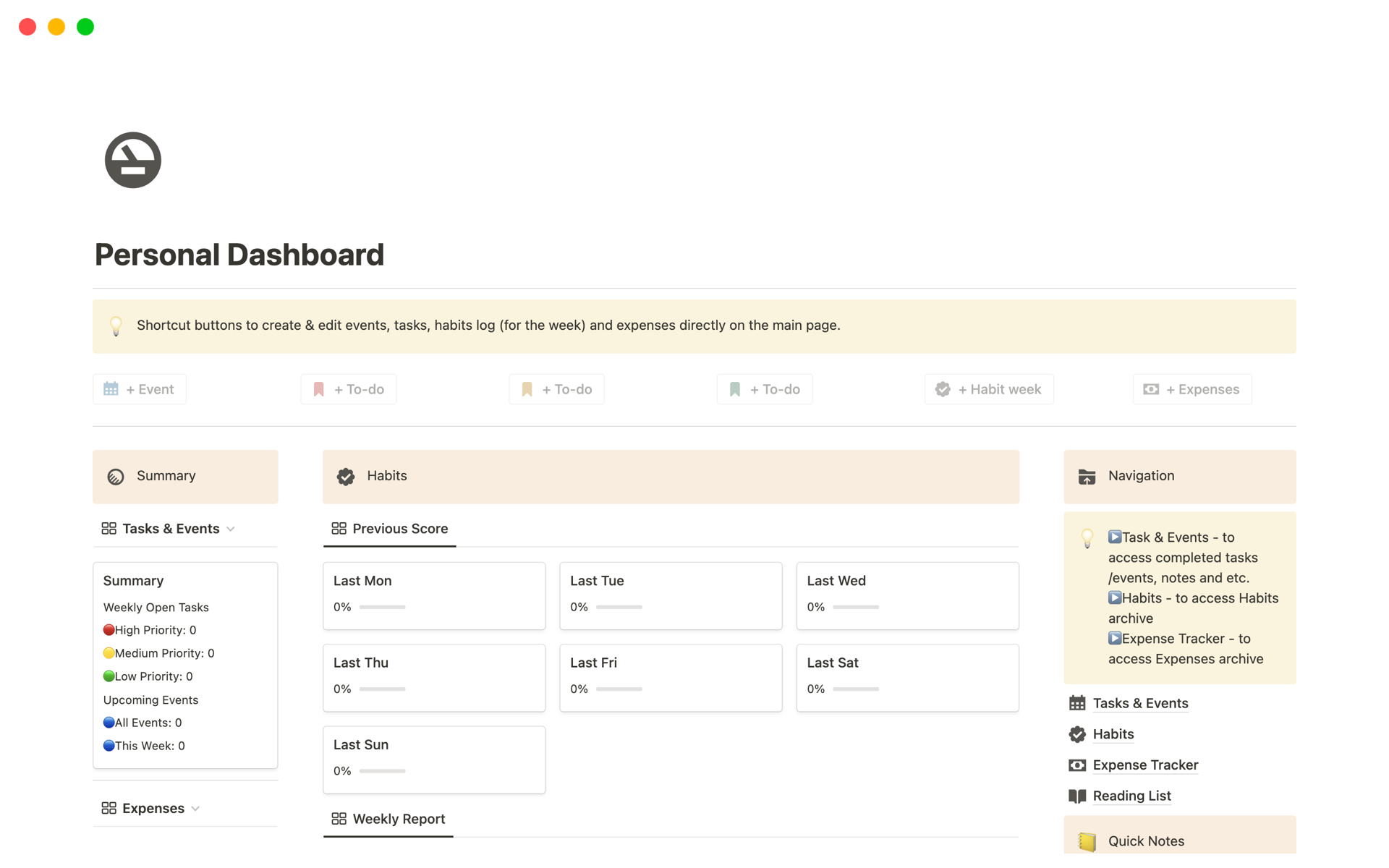1389x868 pixels.
Task: Click the All Events blue circle indicator
Action: [x=109, y=722]
